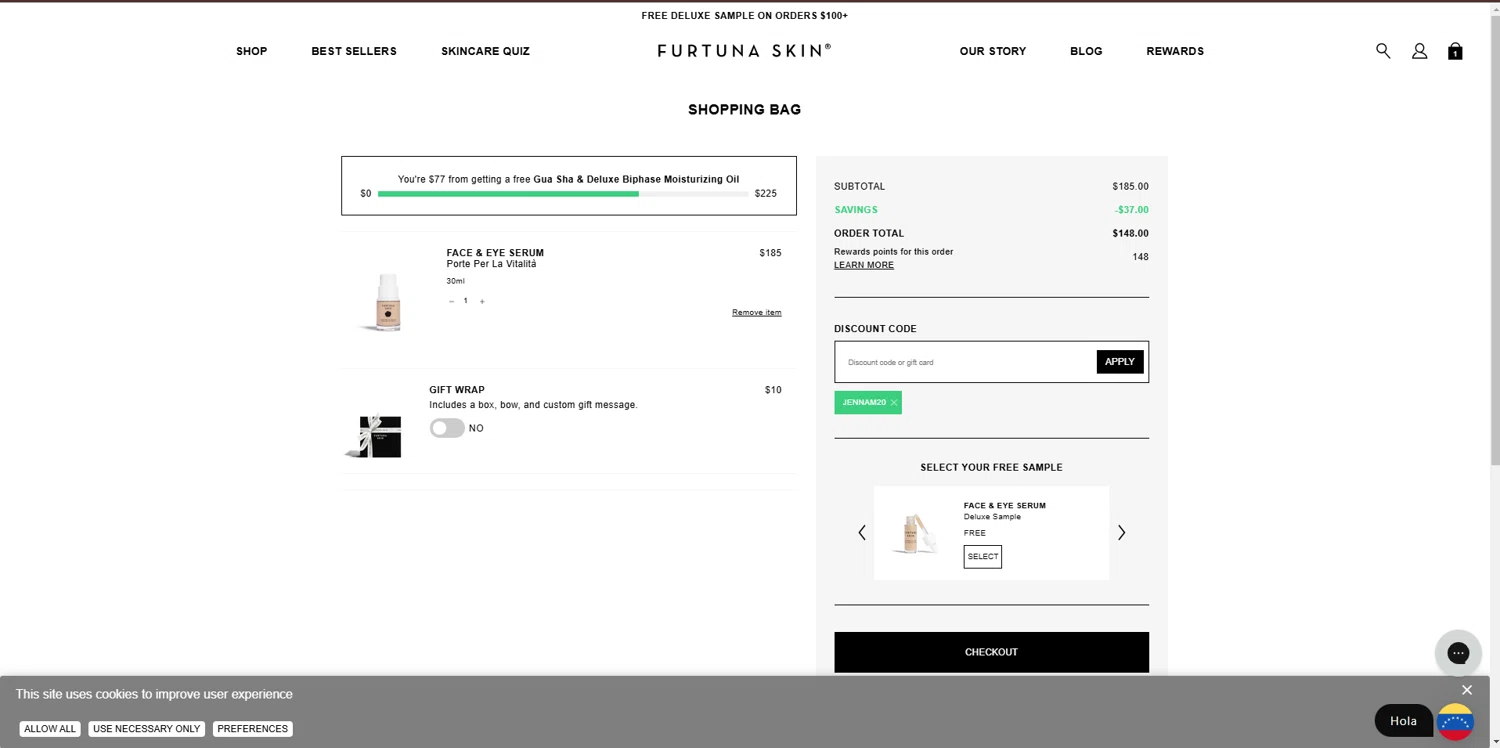Open OUR STORY page

[x=993, y=51]
